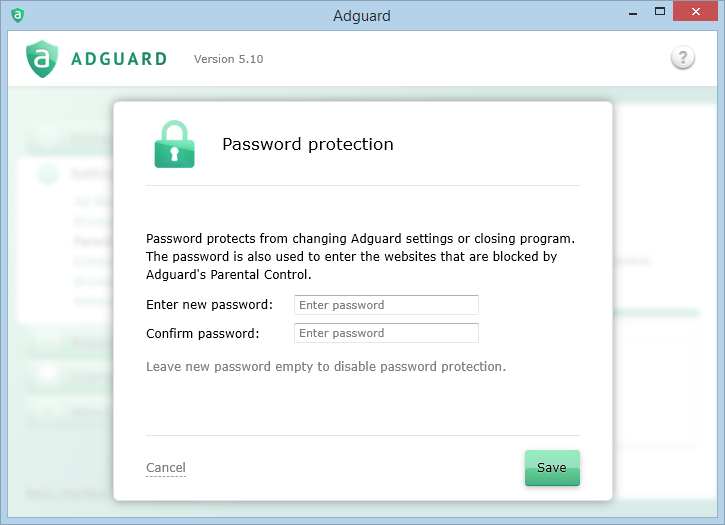Focus the Confirm password field

[386, 333]
